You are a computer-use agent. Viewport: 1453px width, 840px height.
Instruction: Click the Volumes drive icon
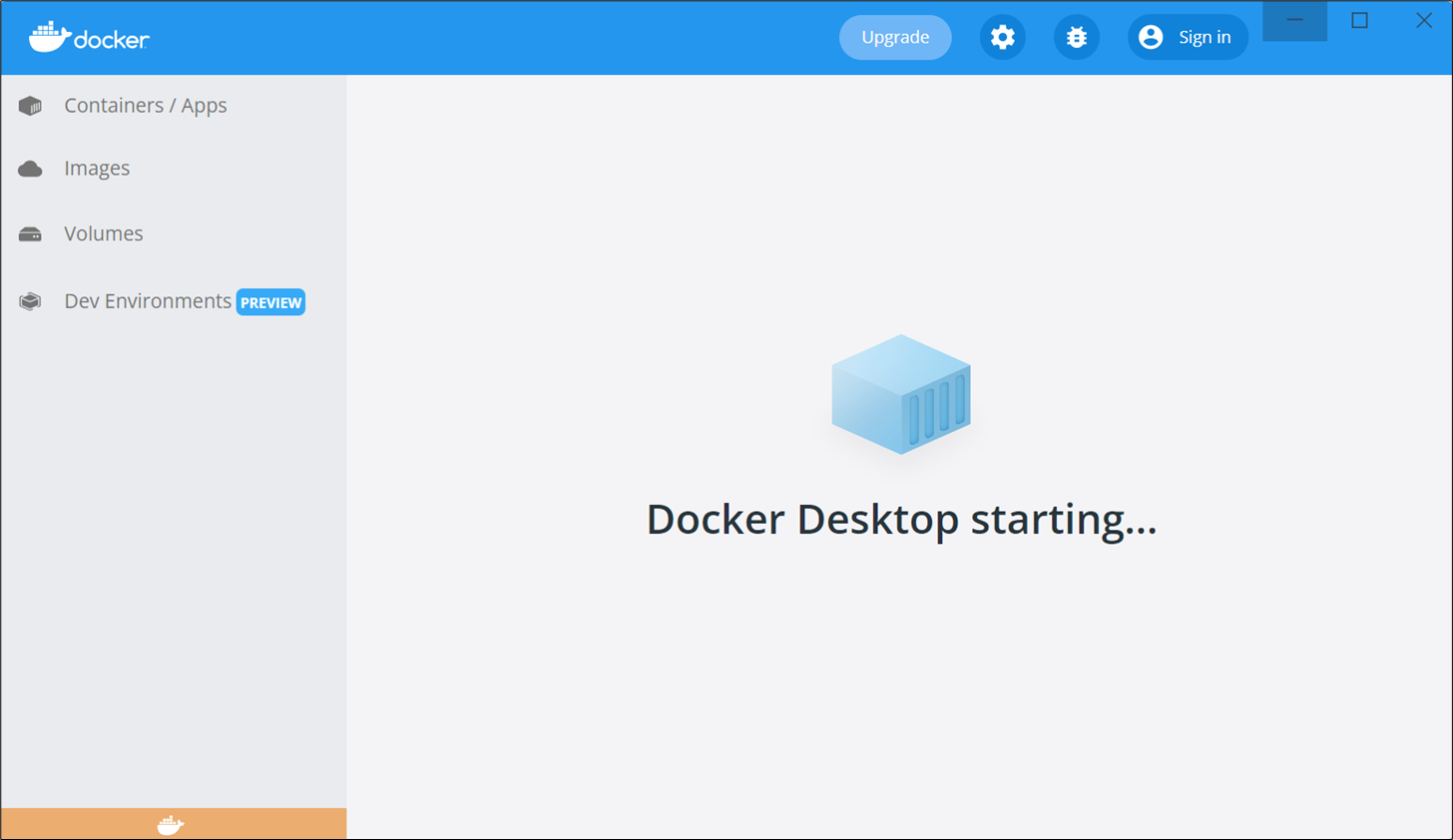(x=30, y=234)
